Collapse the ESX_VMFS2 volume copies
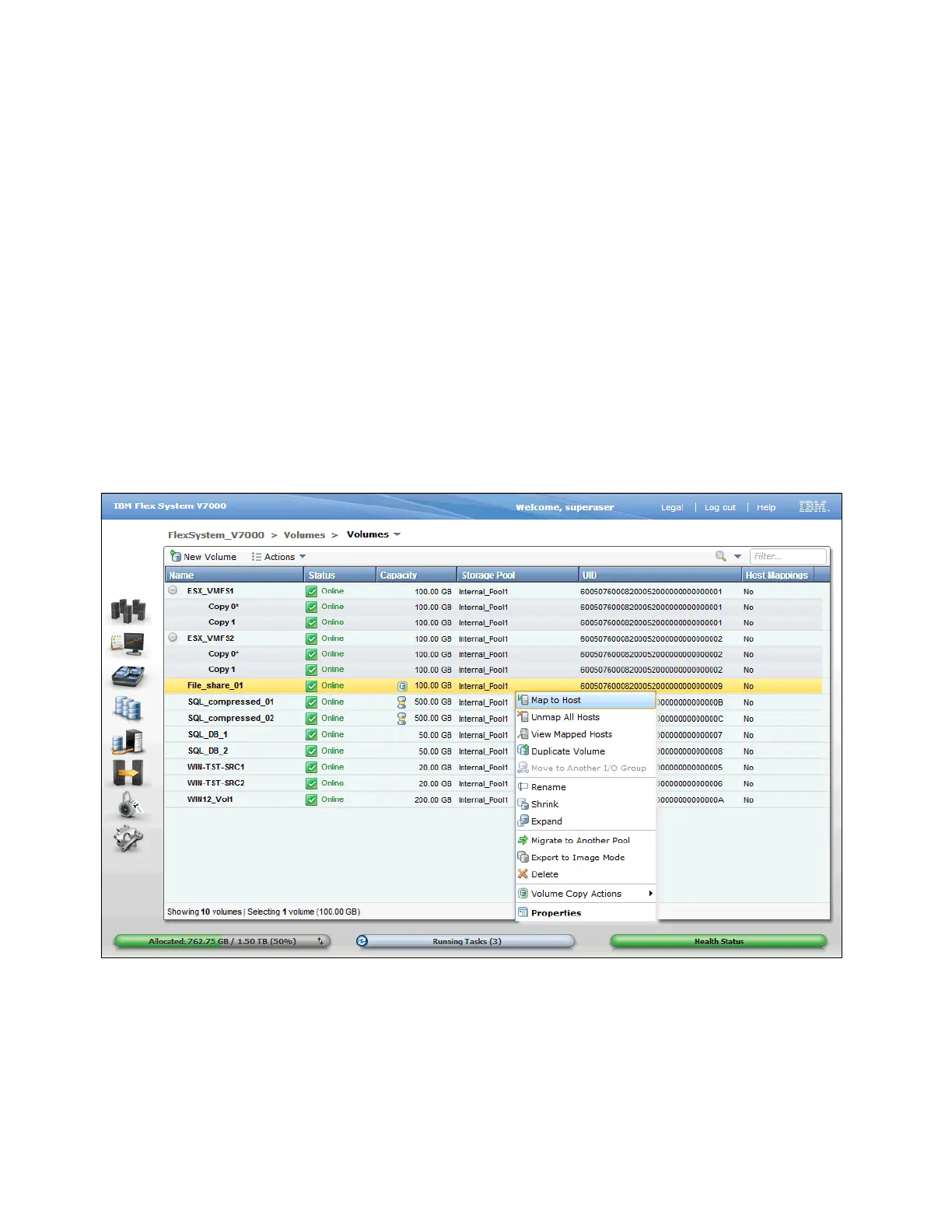Screen dimensions: 952x1232 point(173,638)
